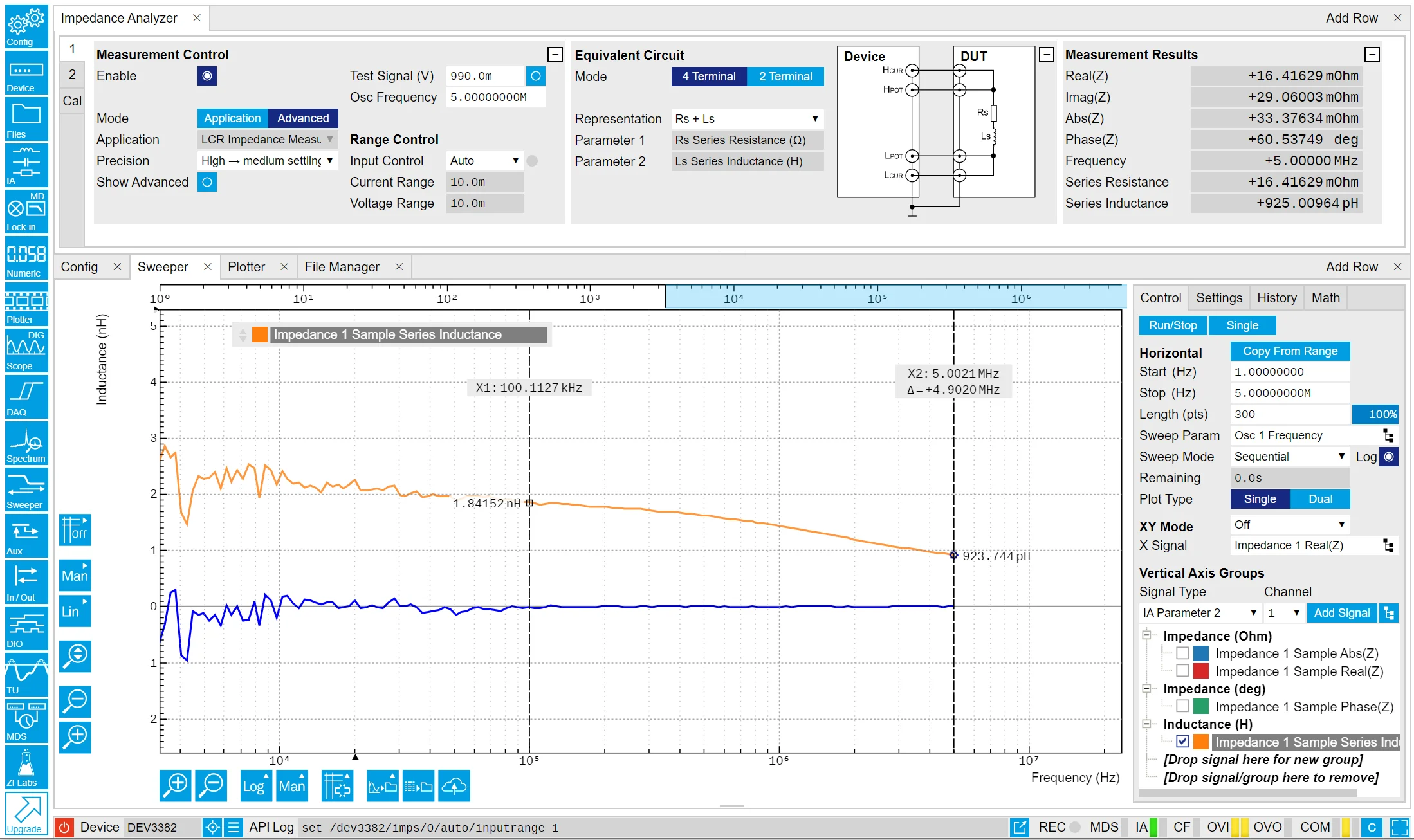This screenshot has width=1414, height=840.
Task: Open the MDS sidebar icon
Action: [26, 721]
